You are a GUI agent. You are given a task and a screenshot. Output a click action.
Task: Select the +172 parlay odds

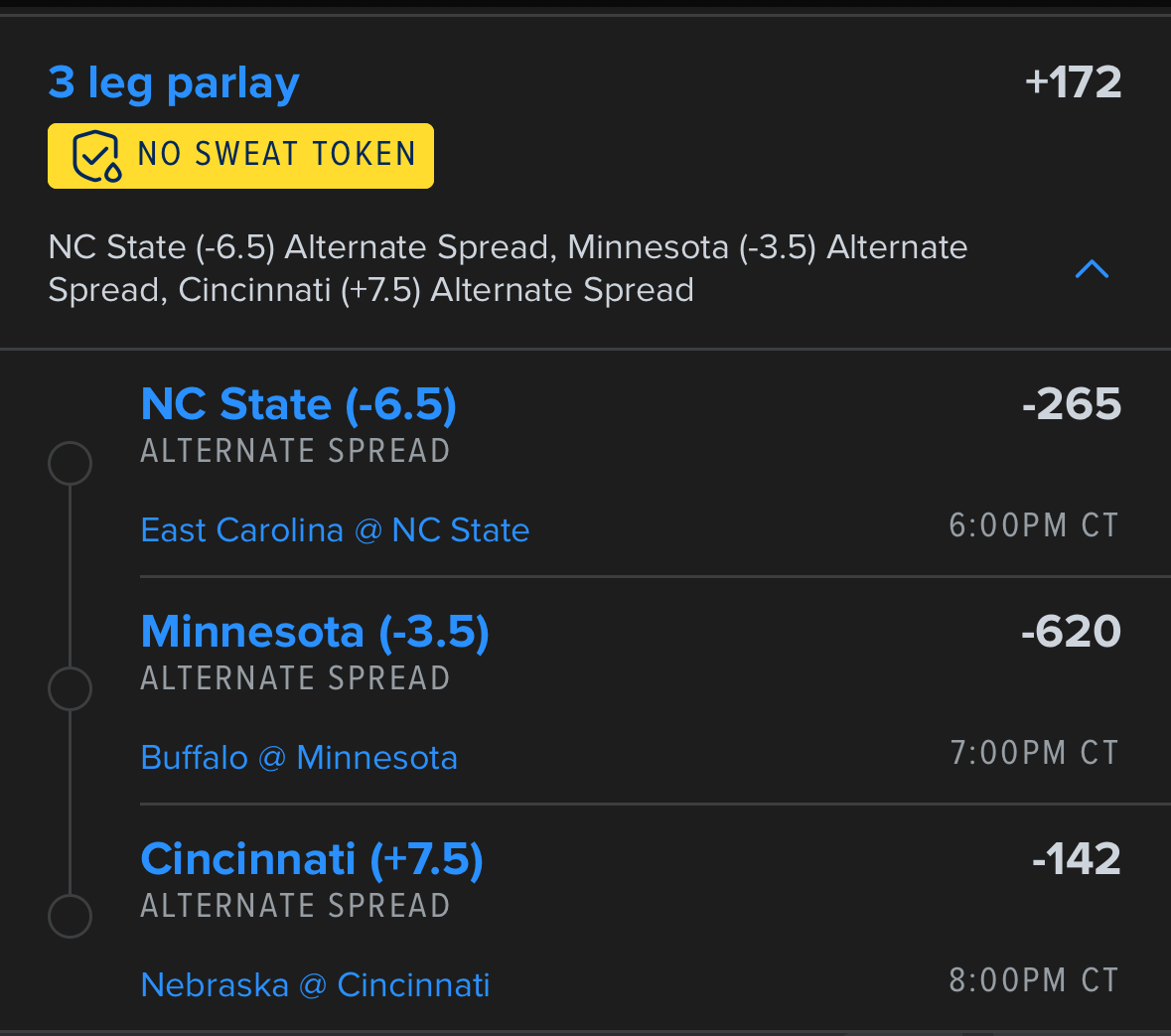tap(1073, 82)
